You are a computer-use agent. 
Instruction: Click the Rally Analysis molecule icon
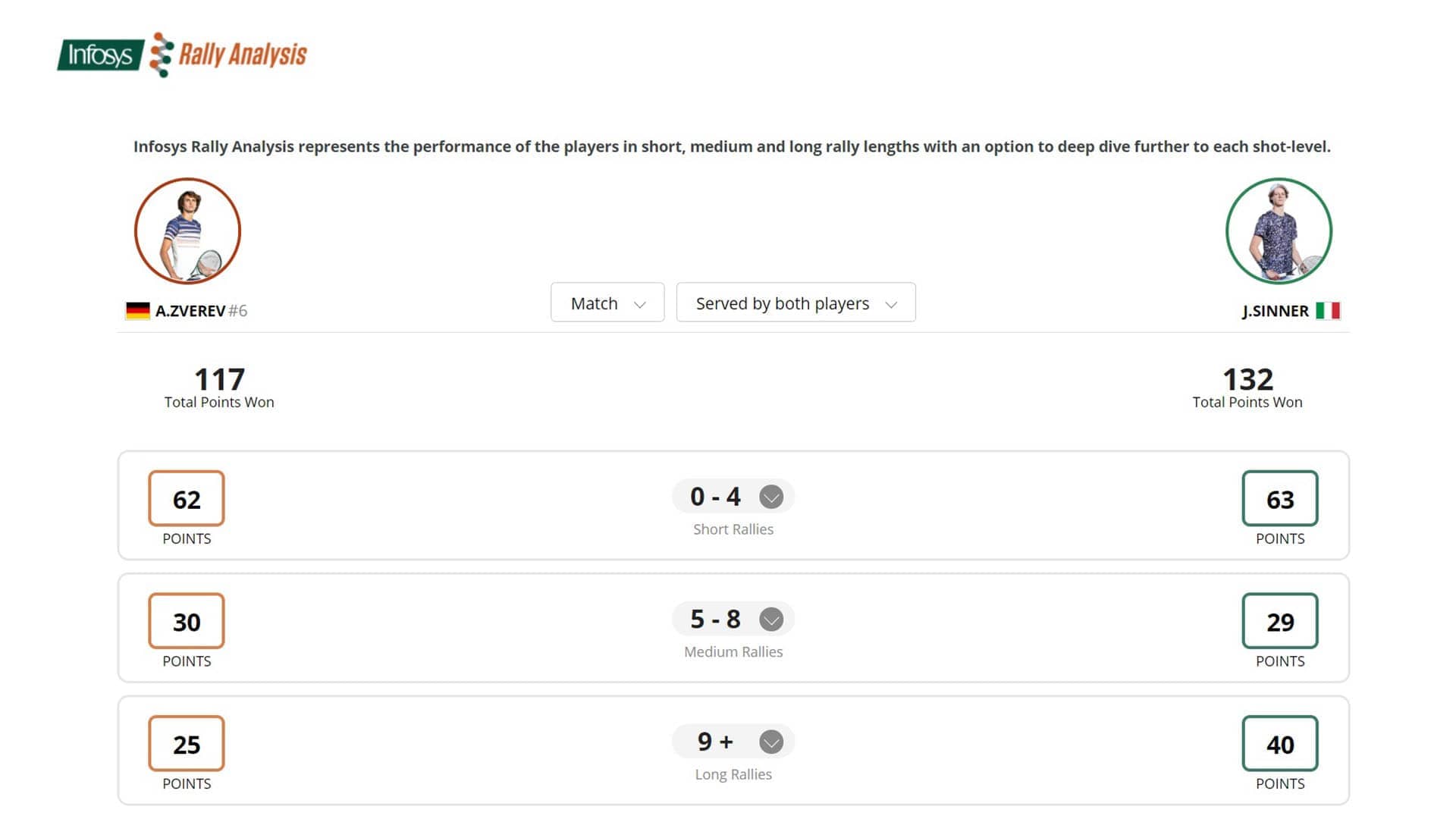click(x=162, y=55)
